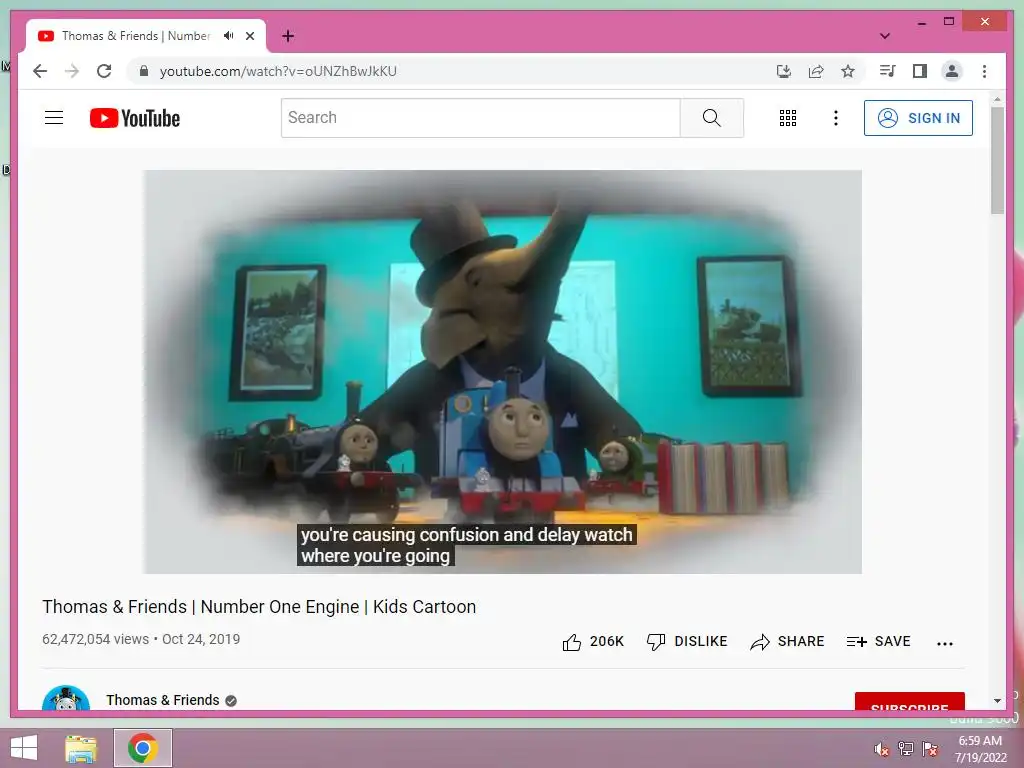Open Chrome three-dot menu

[x=984, y=71]
